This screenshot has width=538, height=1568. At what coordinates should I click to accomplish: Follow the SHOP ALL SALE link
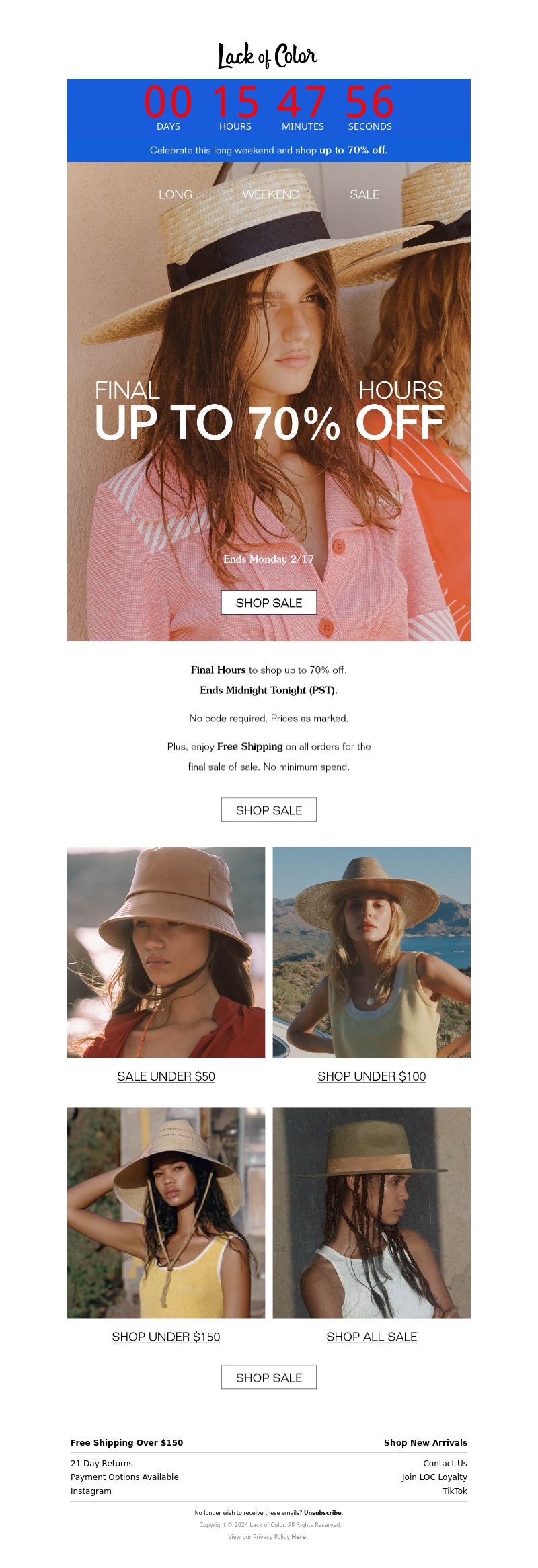pos(372,1337)
